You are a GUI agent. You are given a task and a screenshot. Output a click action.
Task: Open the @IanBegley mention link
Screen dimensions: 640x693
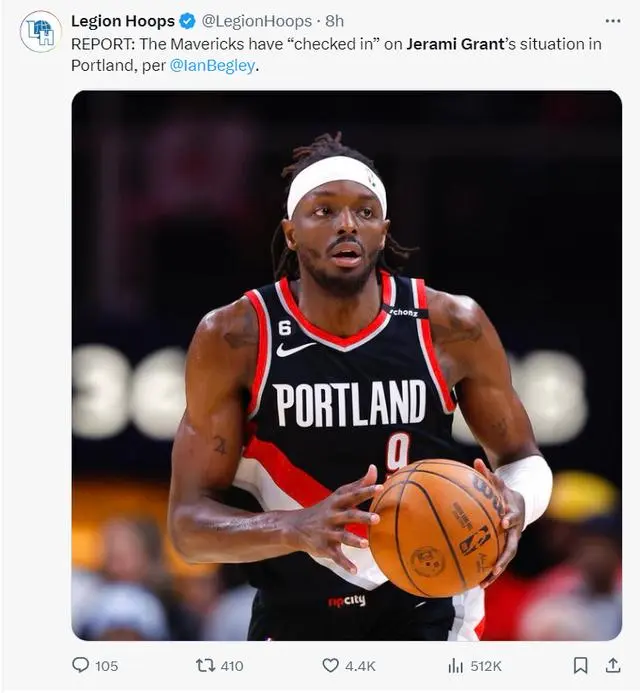(x=212, y=65)
